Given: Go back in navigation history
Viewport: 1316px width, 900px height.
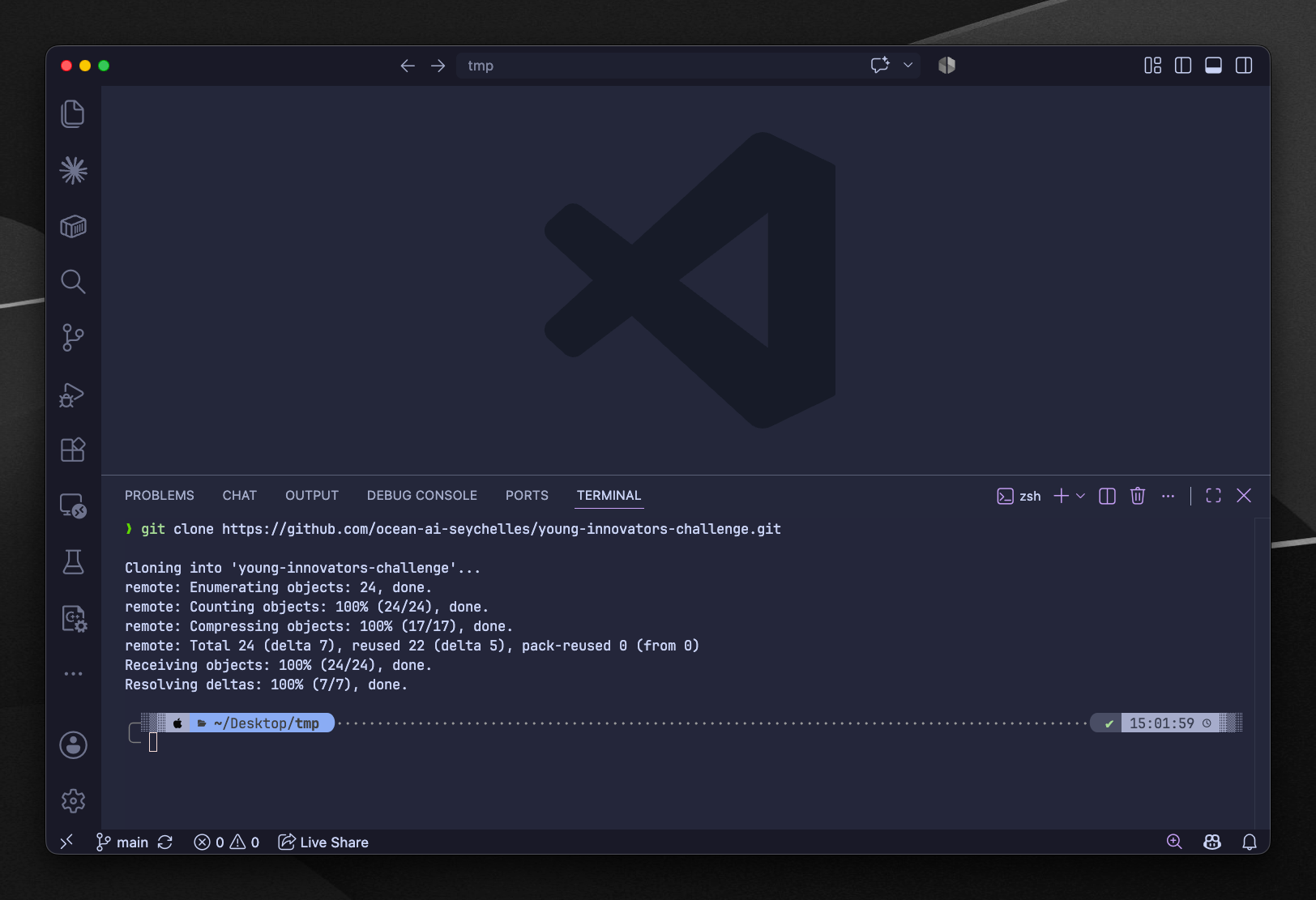Looking at the screenshot, I should [x=408, y=66].
